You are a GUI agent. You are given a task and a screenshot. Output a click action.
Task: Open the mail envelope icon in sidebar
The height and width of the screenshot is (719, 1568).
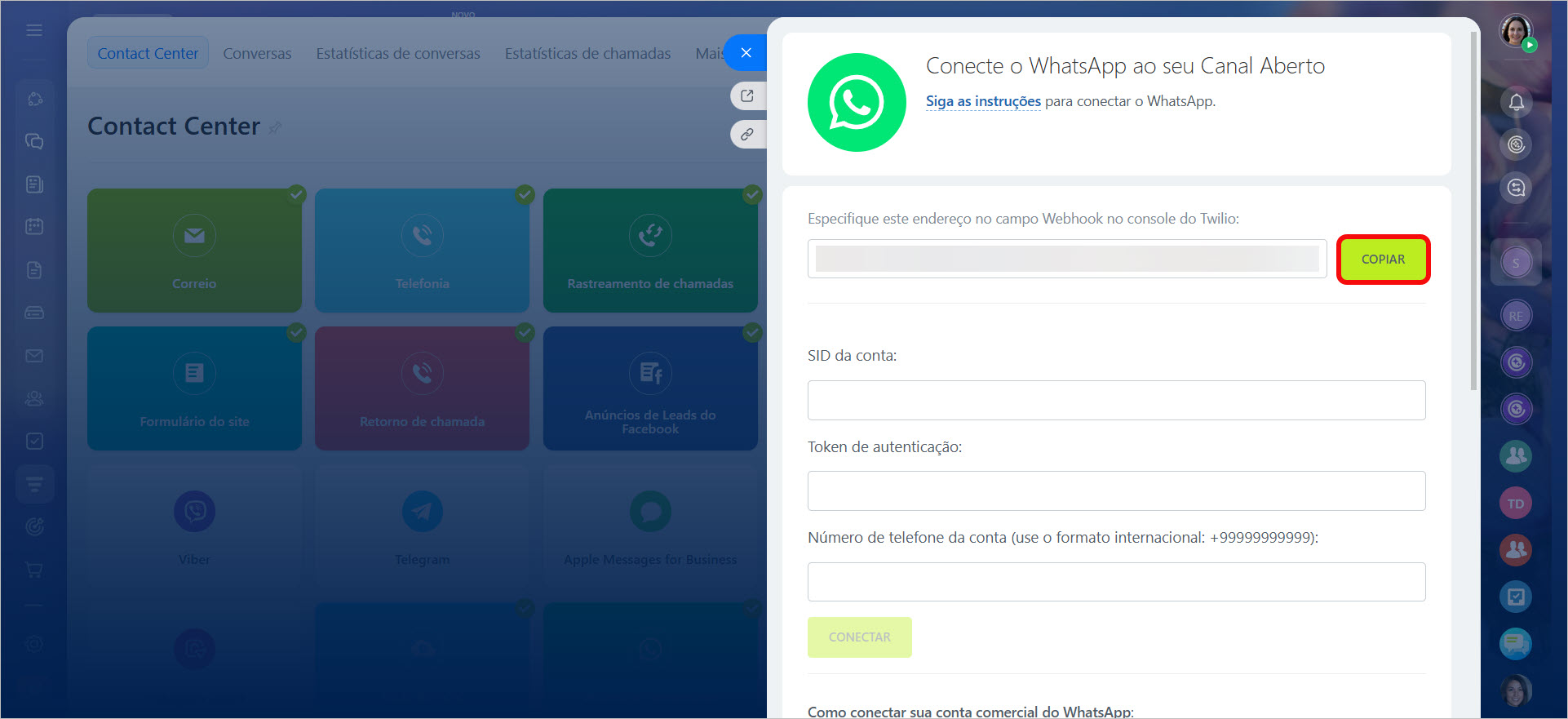point(34,356)
